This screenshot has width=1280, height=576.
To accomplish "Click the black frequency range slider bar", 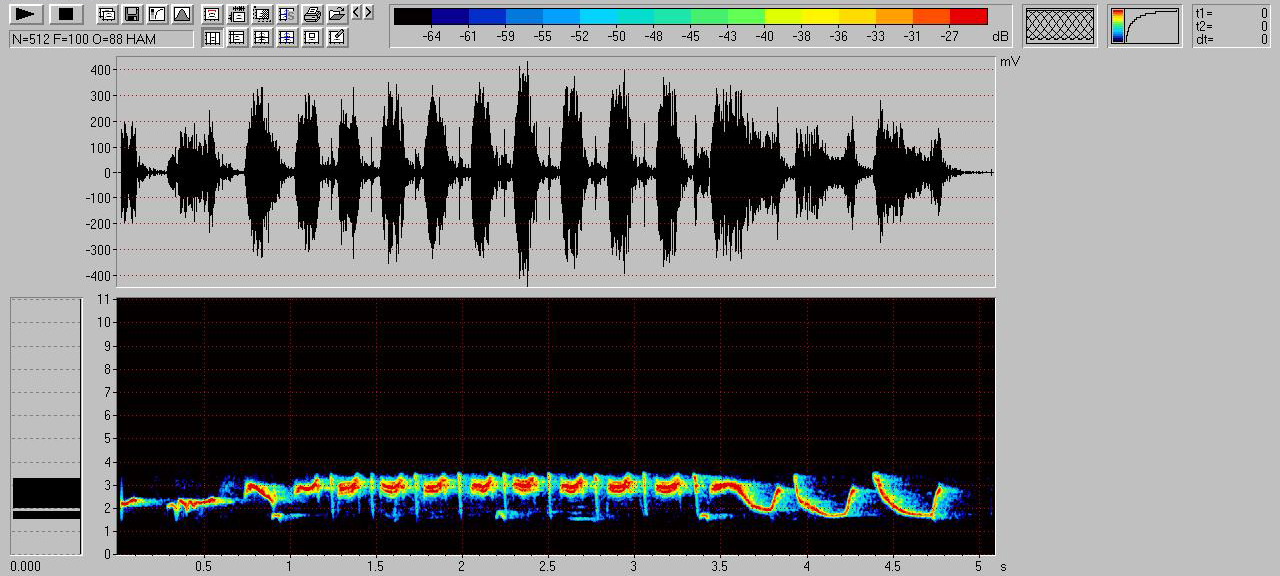I will [46, 497].
